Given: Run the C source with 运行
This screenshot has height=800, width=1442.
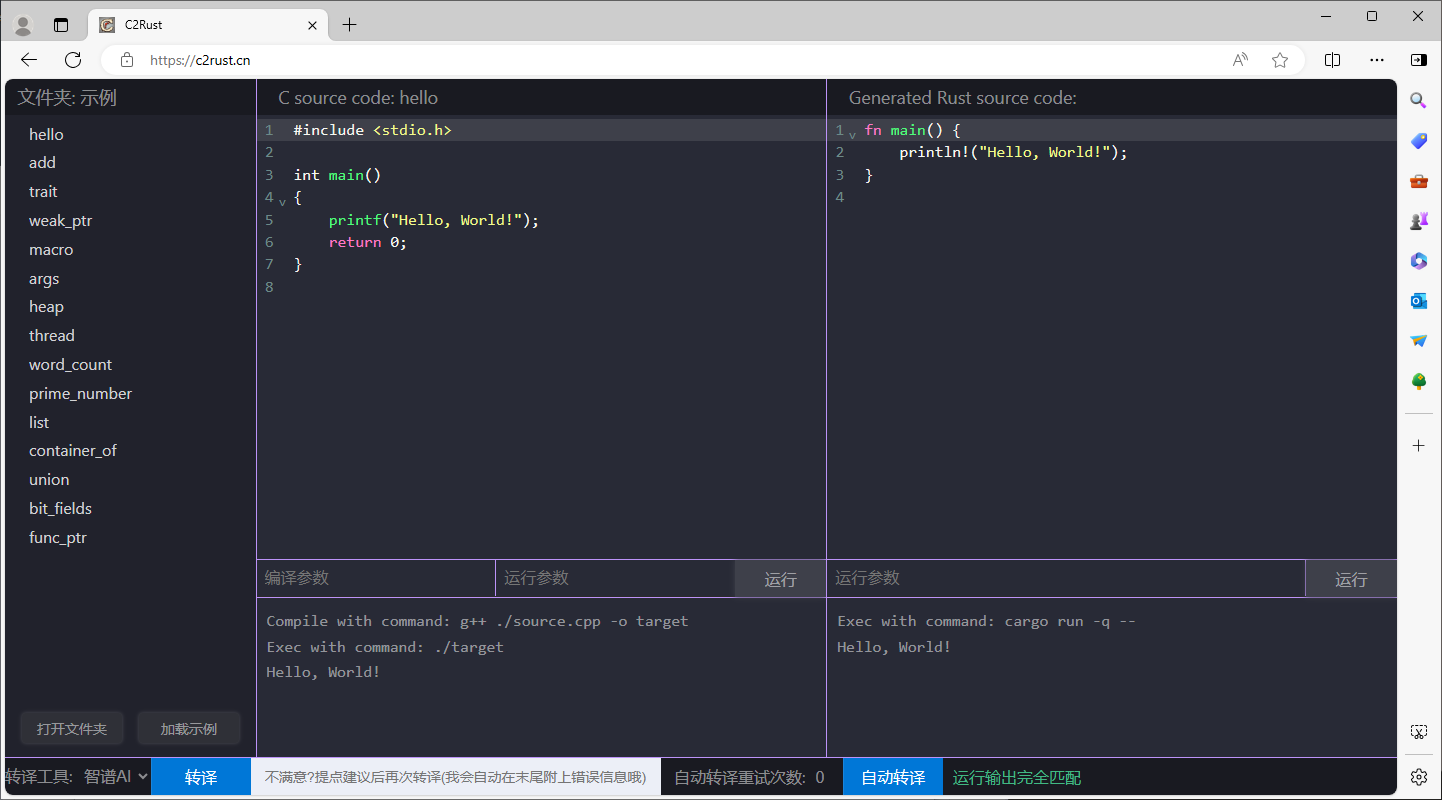Looking at the screenshot, I should coord(781,579).
